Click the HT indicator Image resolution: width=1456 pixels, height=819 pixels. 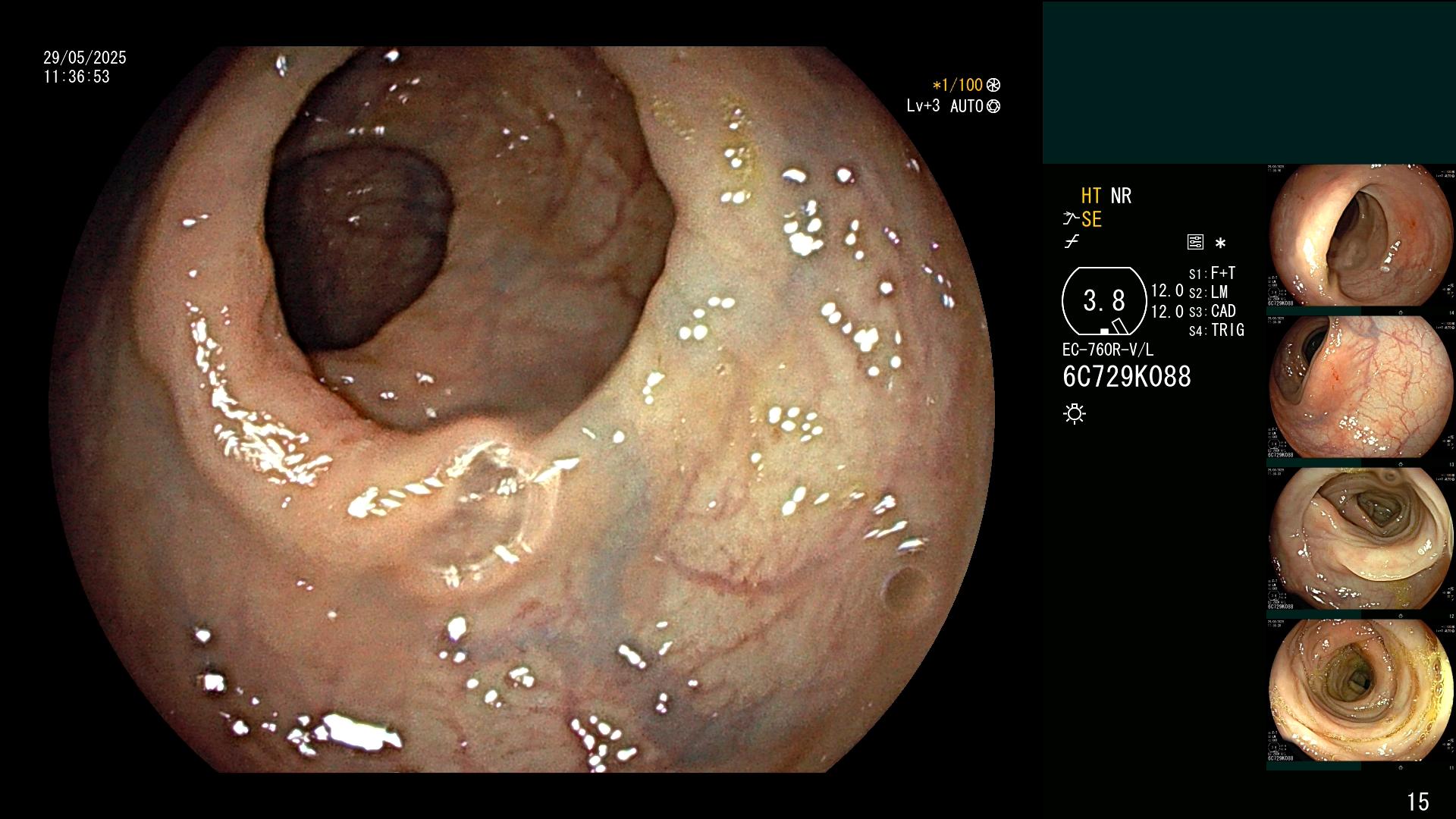tap(1091, 196)
